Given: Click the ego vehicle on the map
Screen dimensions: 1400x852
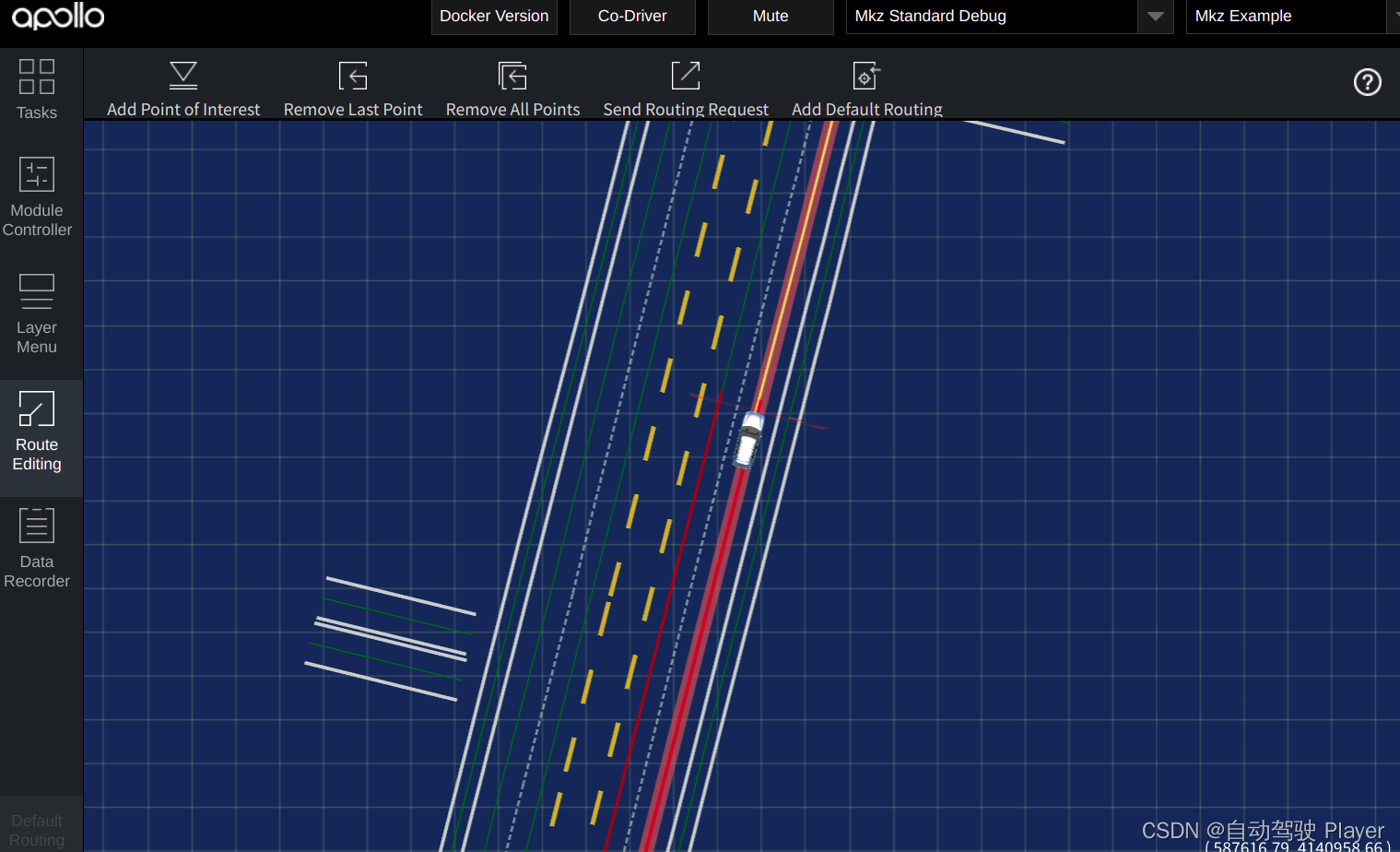Looking at the screenshot, I should (x=751, y=440).
